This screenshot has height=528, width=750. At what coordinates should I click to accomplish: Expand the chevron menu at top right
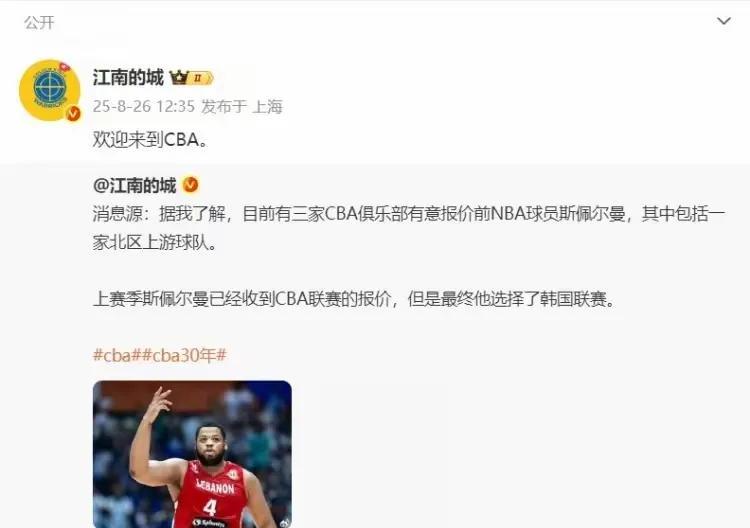pos(724,21)
